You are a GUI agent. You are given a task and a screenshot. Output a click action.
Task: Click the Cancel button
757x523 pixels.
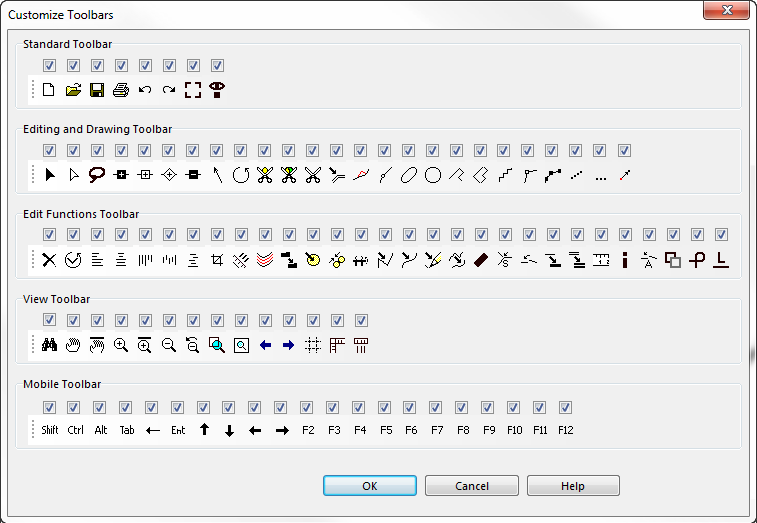(x=472, y=485)
